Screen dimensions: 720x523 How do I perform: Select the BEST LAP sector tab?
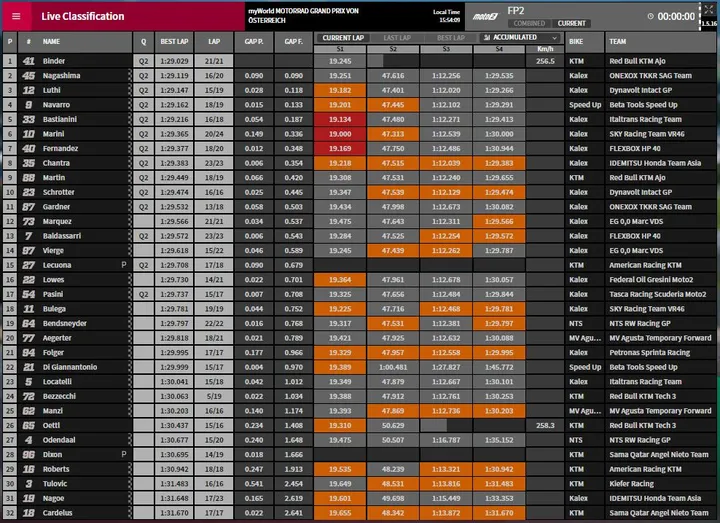click(x=451, y=38)
